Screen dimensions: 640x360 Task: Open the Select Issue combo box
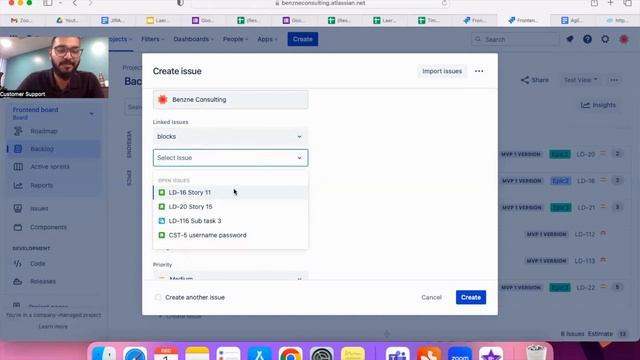[231, 158]
